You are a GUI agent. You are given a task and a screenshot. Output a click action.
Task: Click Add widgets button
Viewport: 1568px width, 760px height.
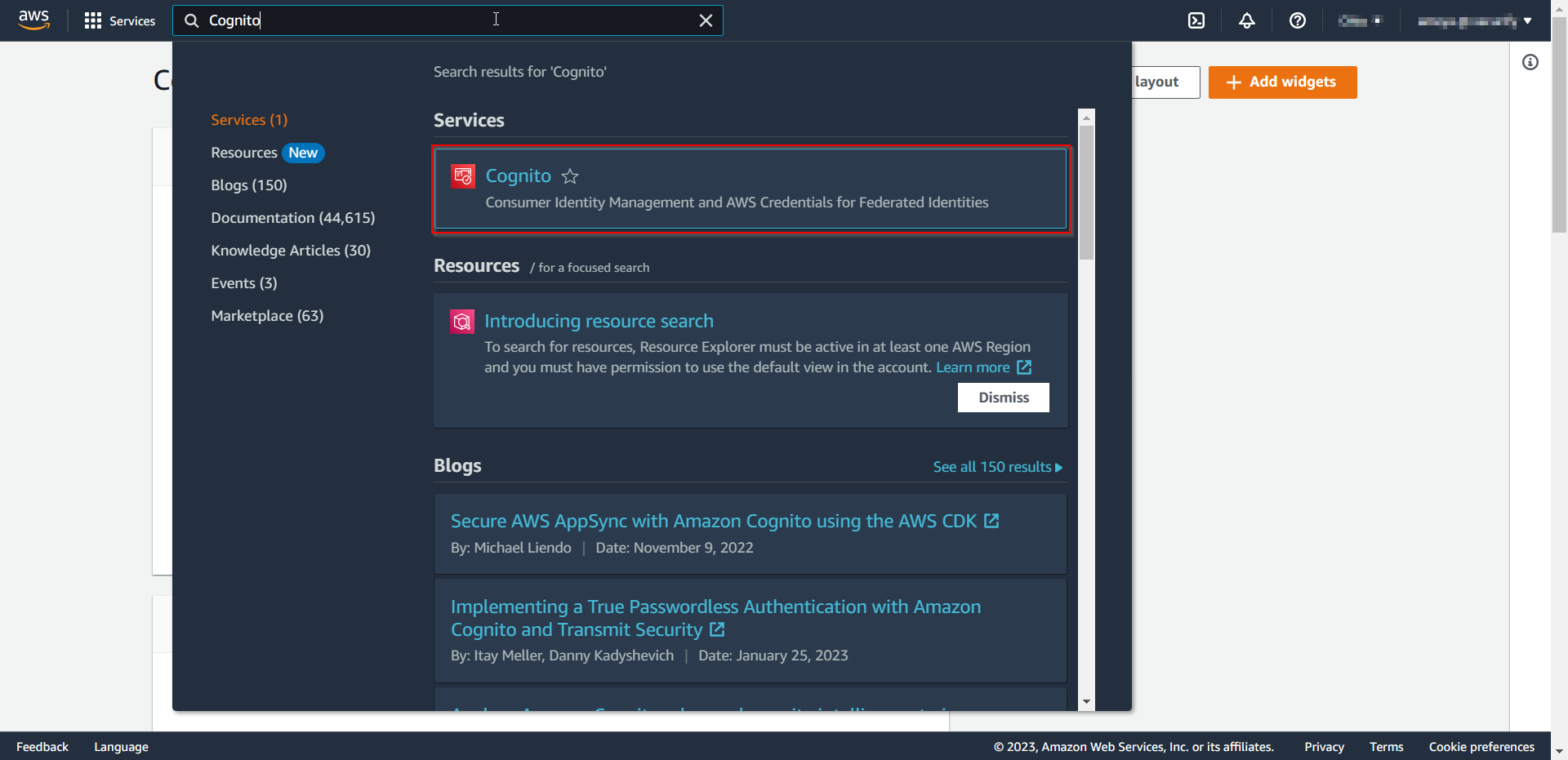tap(1282, 82)
